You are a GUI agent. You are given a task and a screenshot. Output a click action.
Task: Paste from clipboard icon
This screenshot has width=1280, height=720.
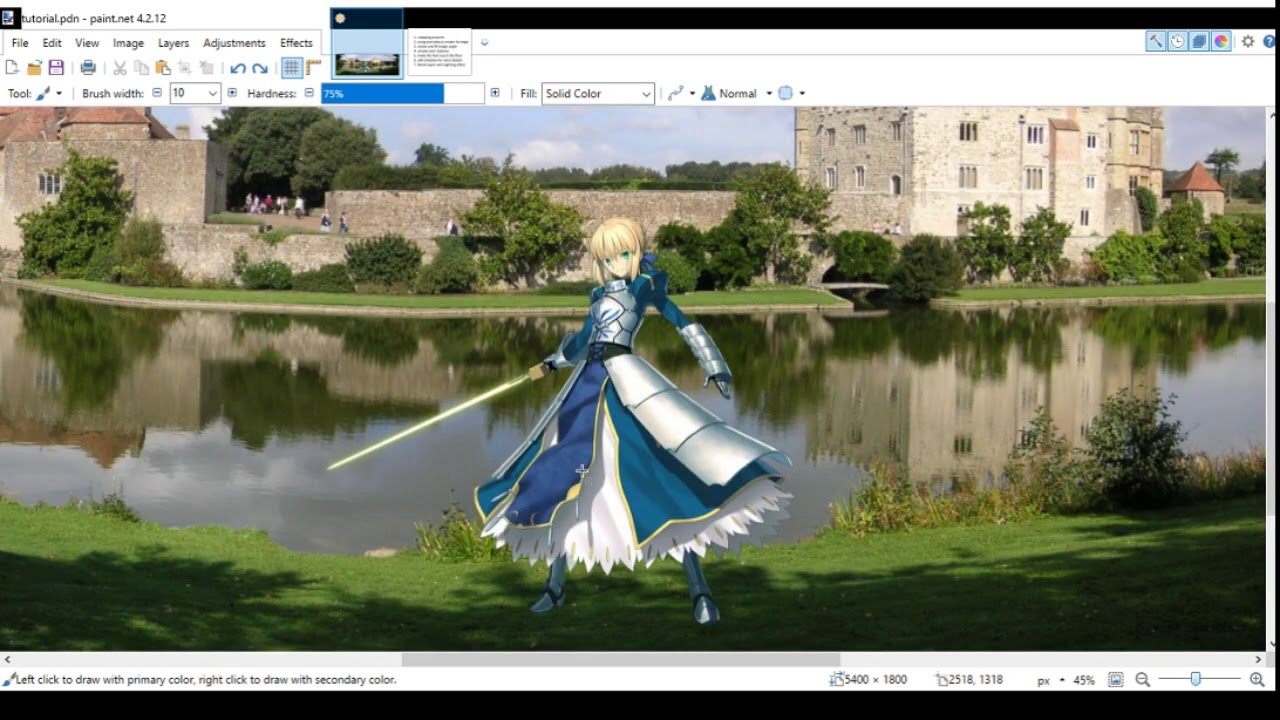click(x=163, y=68)
